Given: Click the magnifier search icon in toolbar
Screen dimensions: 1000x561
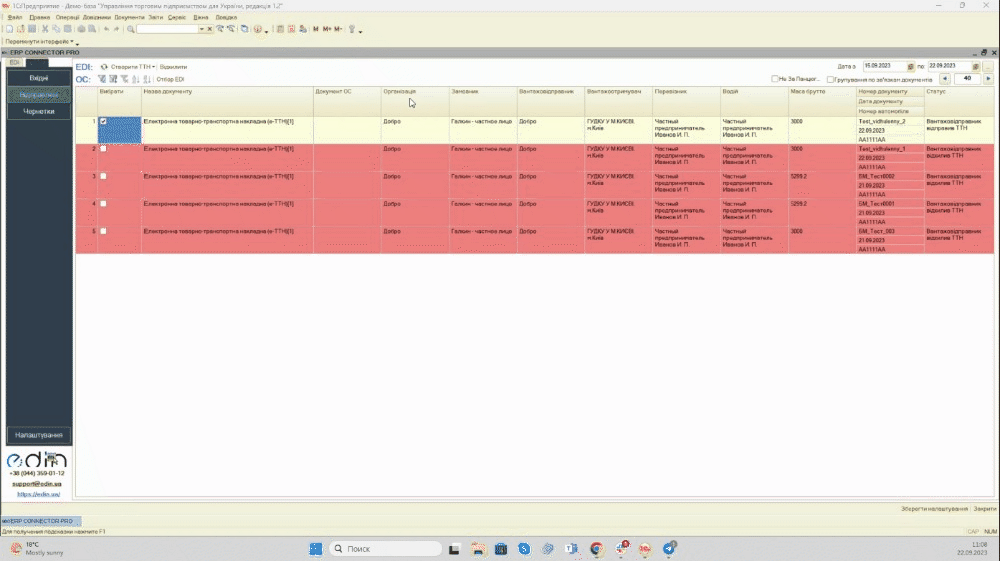Looking at the screenshot, I should click(131, 29).
